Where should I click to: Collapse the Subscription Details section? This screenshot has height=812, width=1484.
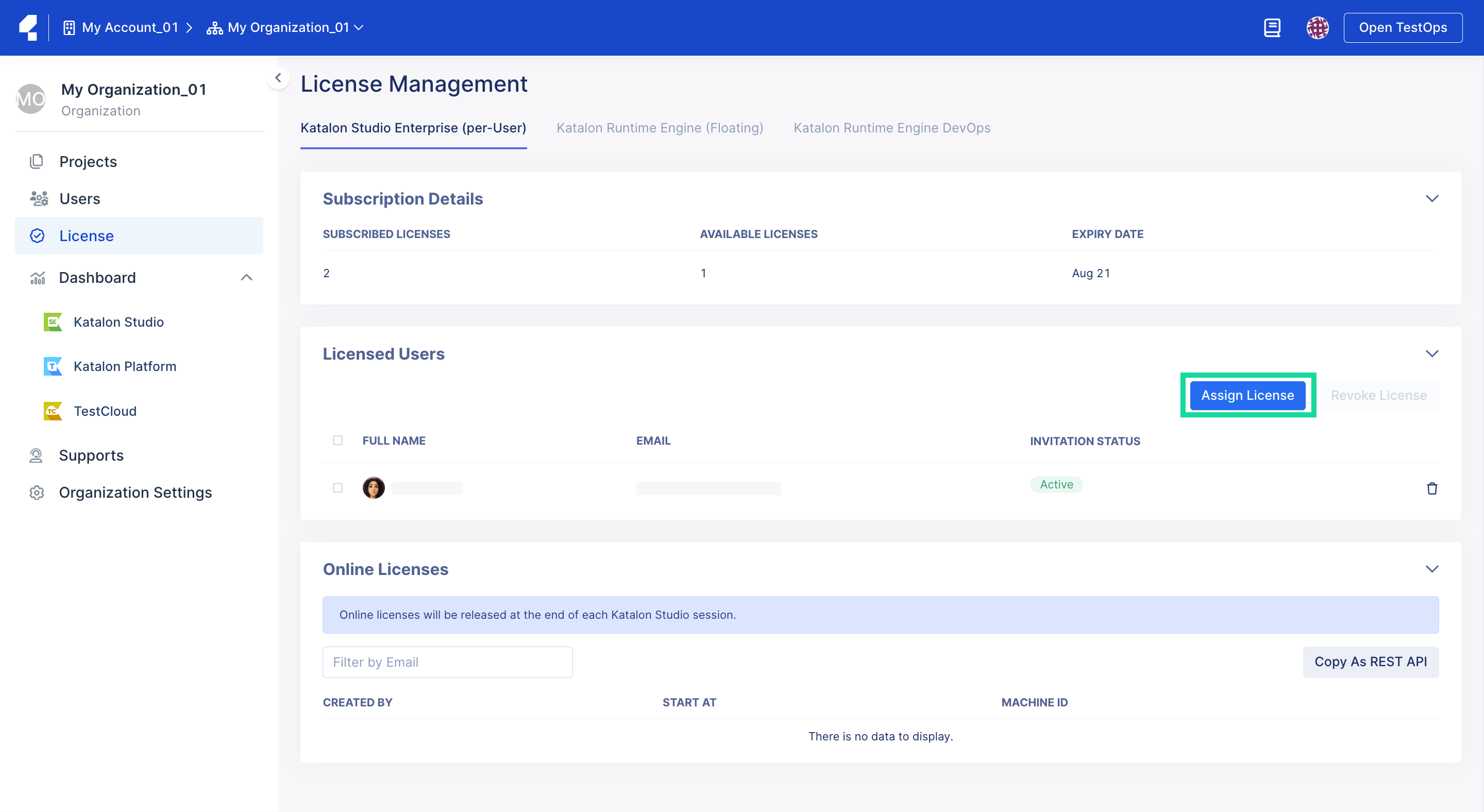click(x=1432, y=199)
